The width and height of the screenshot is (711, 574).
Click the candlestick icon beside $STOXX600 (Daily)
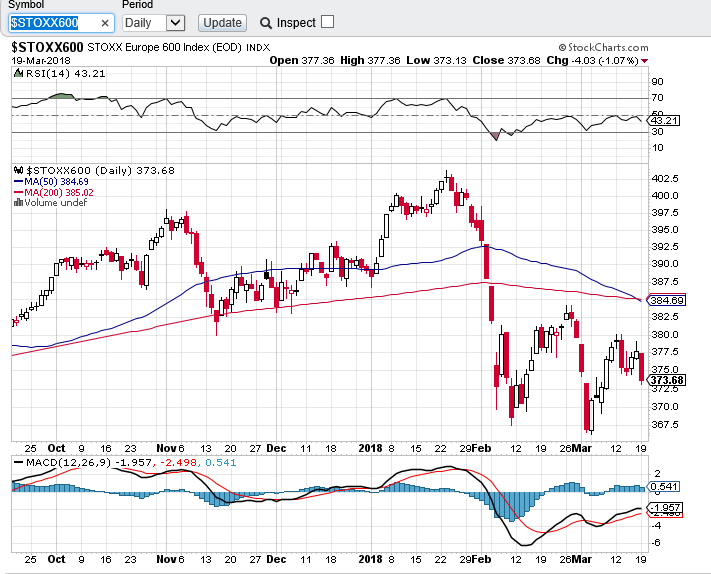click(x=19, y=170)
